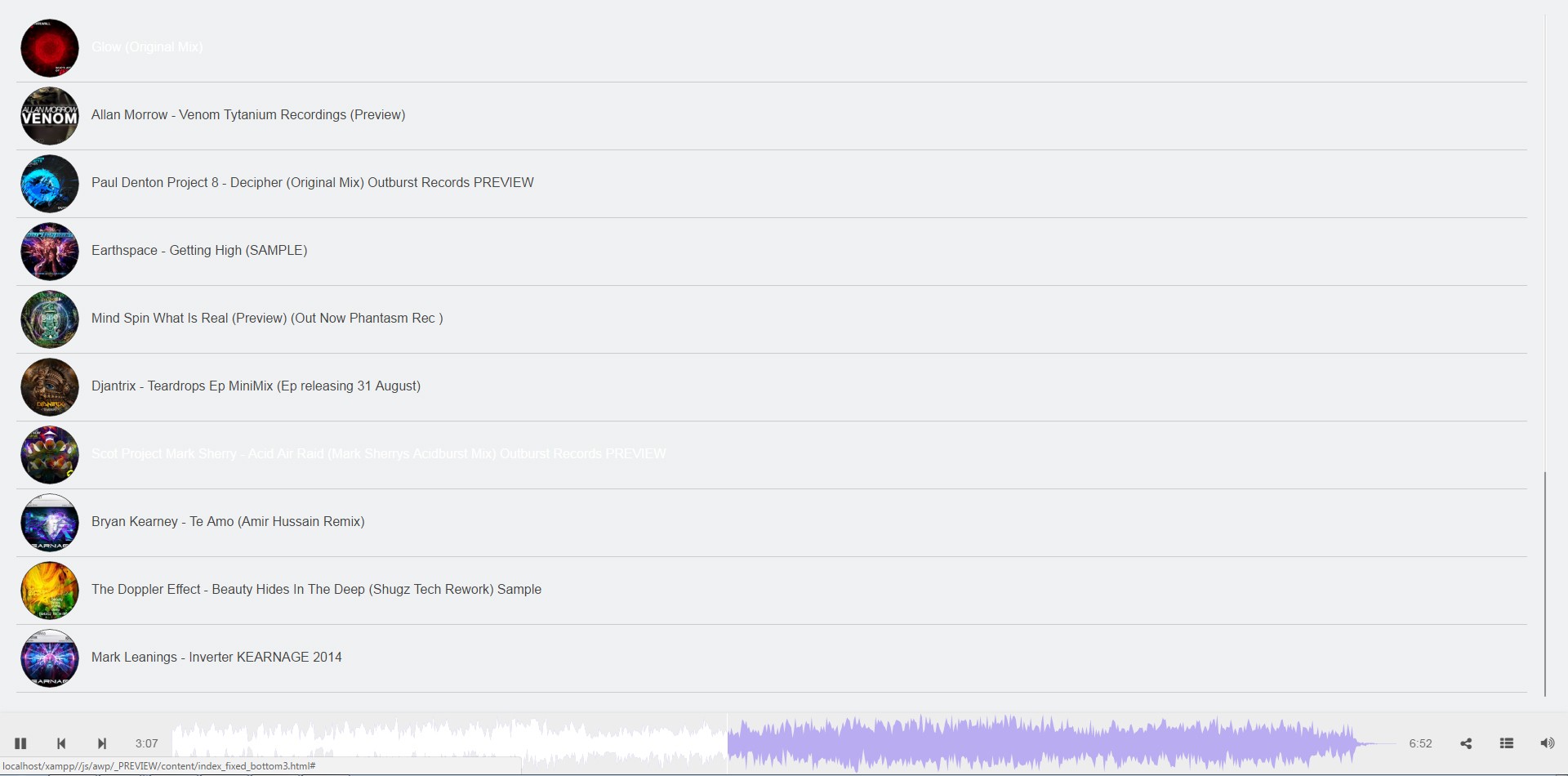Pause the currently playing track

click(x=20, y=743)
